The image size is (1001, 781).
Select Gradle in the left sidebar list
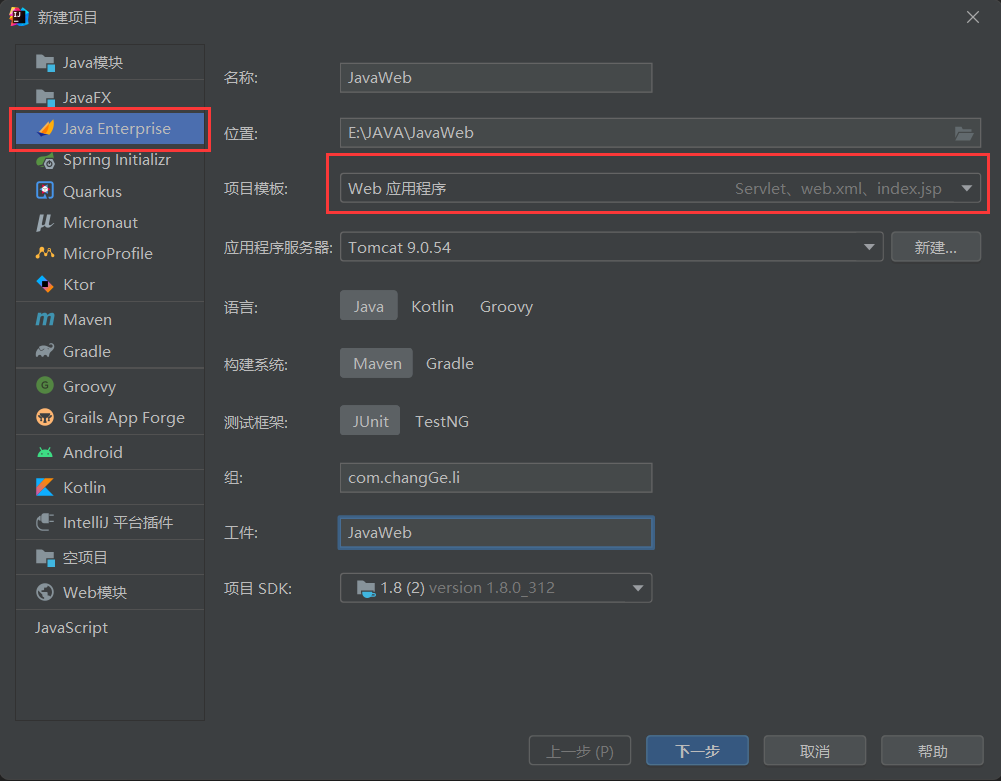tap(110, 351)
